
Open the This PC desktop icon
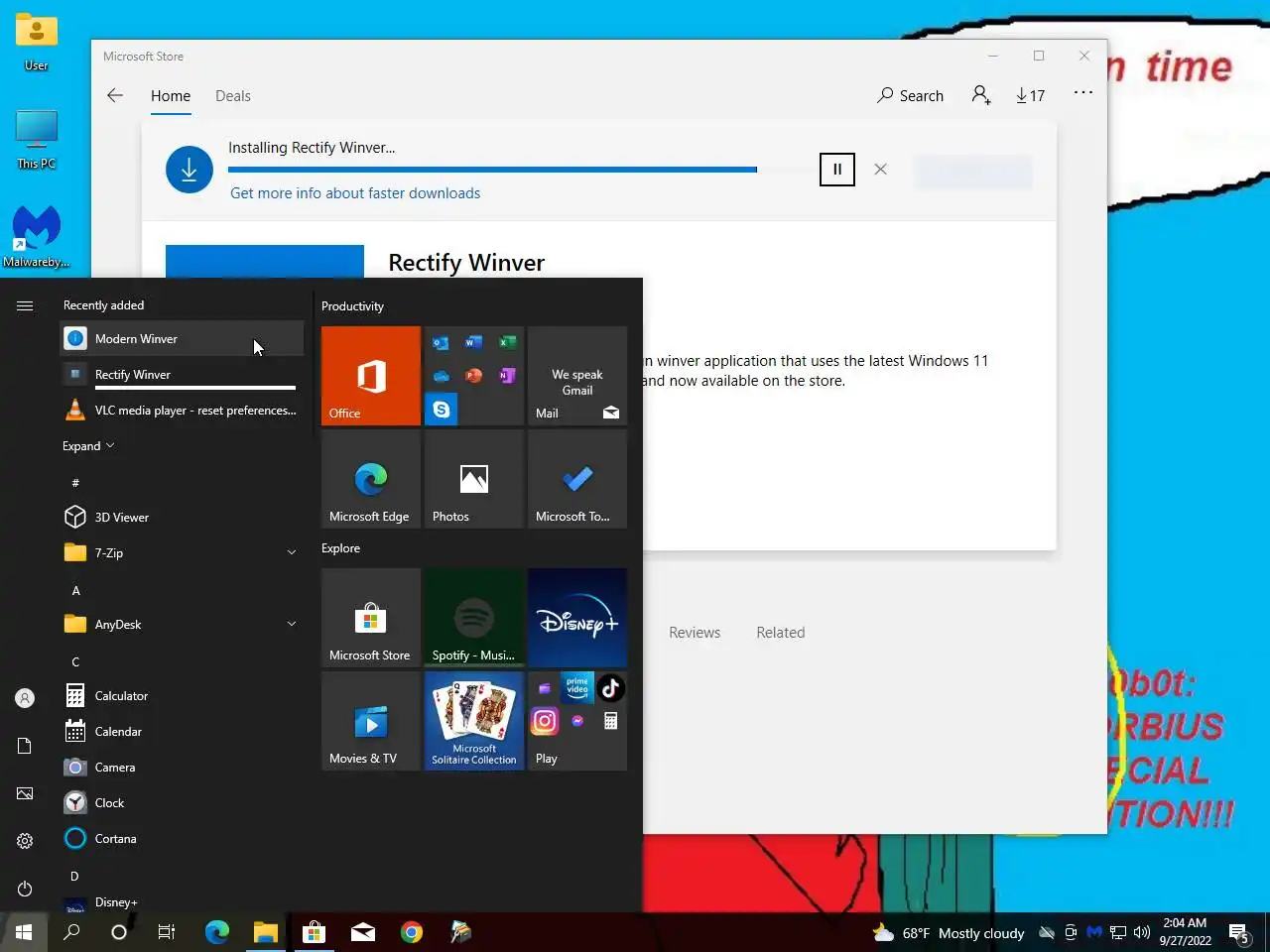37,140
